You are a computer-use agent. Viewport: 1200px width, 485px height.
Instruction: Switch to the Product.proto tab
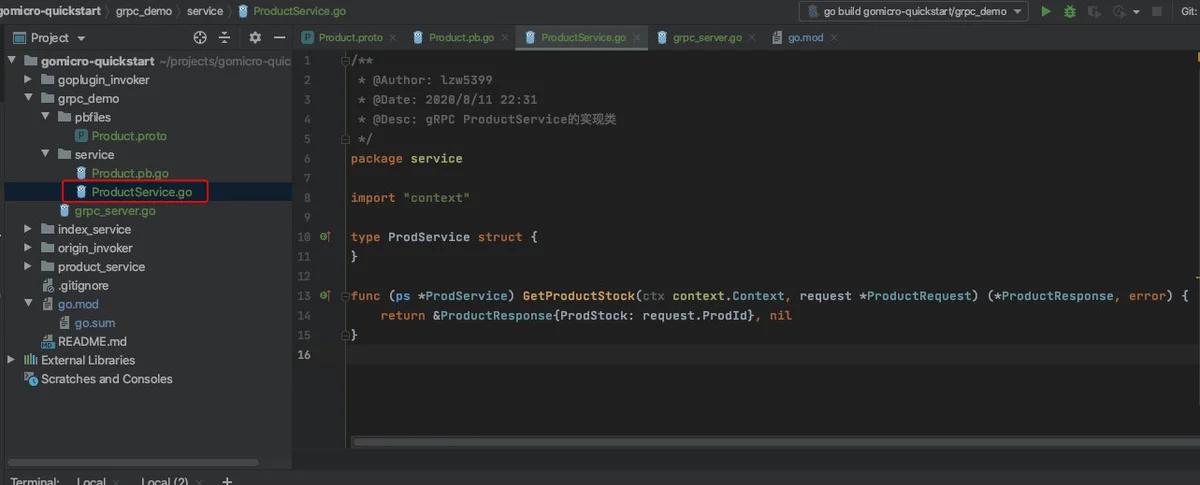tap(350, 37)
